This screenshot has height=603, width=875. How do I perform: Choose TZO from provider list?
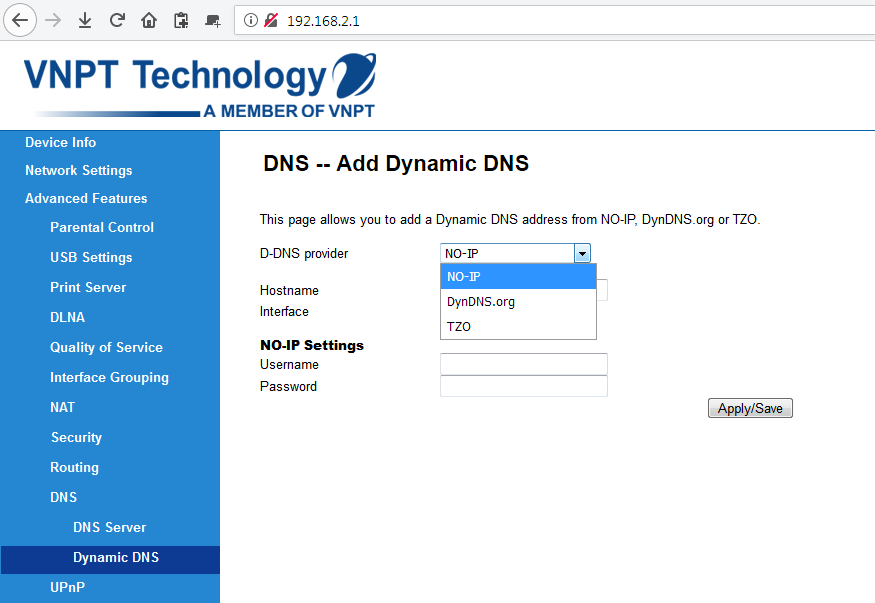tap(518, 326)
